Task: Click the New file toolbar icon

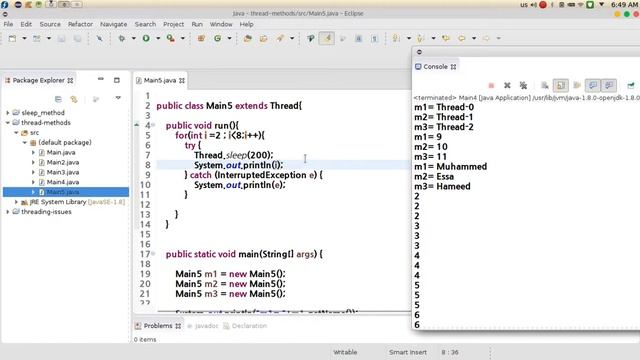Action: [x=13, y=38]
